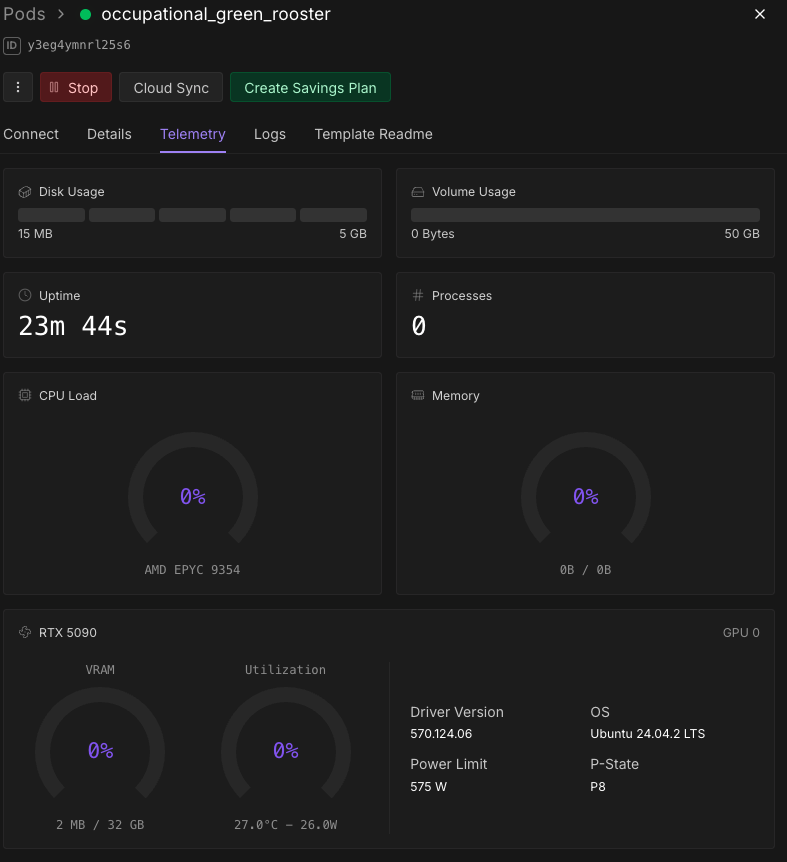Screen dimensions: 787x862
Task: Click the GPU Utilization 0% gauge
Action: [286, 743]
